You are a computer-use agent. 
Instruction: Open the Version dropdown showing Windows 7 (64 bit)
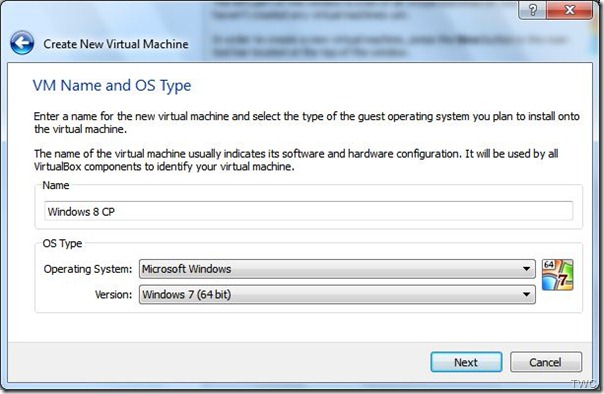coord(337,294)
